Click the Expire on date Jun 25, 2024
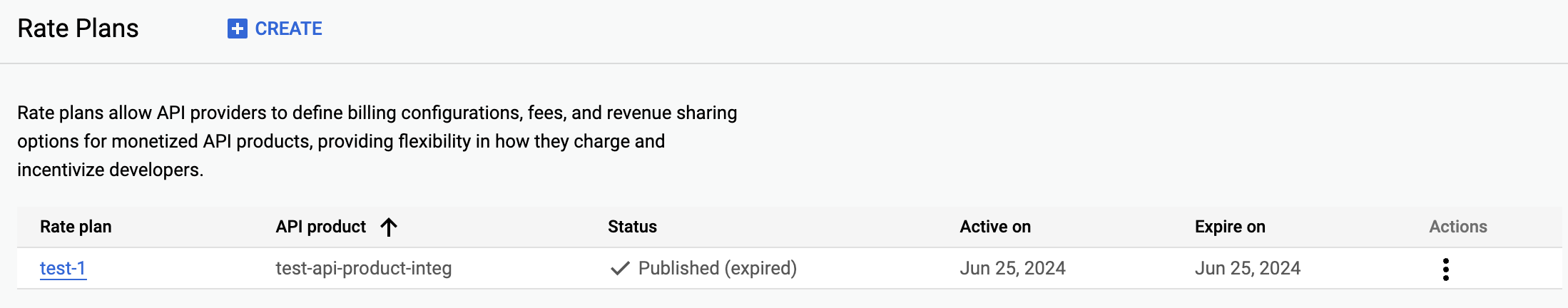The image size is (1568, 308). pos(1247,268)
